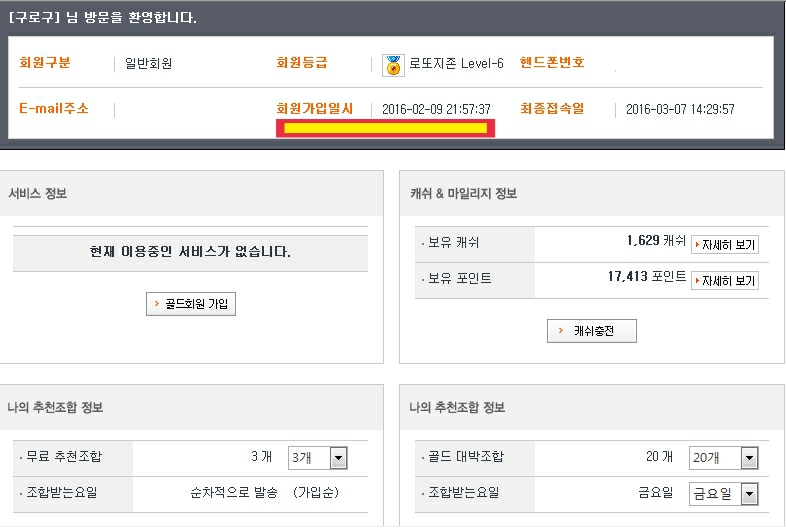Click the 최종접속일 label
The height and width of the screenshot is (528, 786).
[x=552, y=109]
